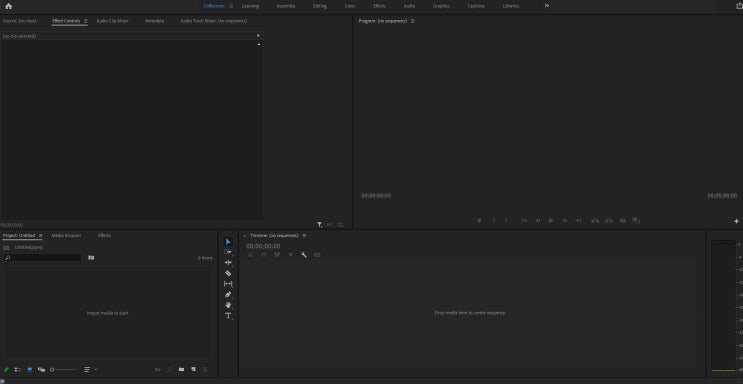Click Go to In point button
Image resolution: width=743 pixels, height=384 pixels.
point(524,220)
